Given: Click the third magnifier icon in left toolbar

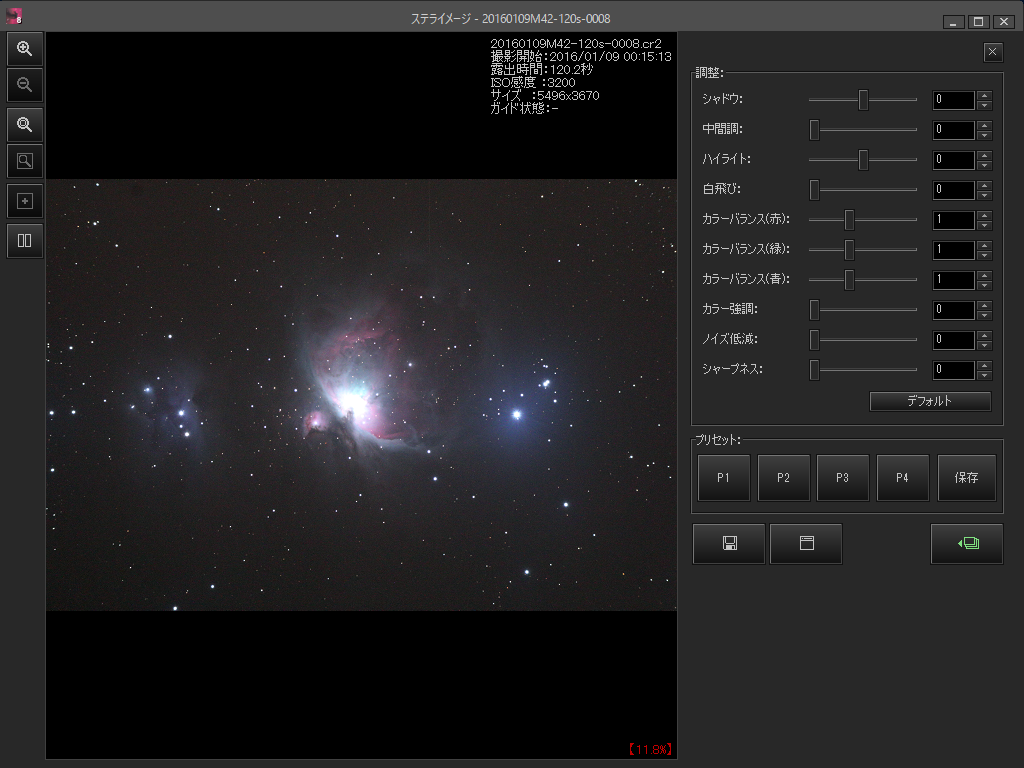Looking at the screenshot, I should [x=25, y=124].
